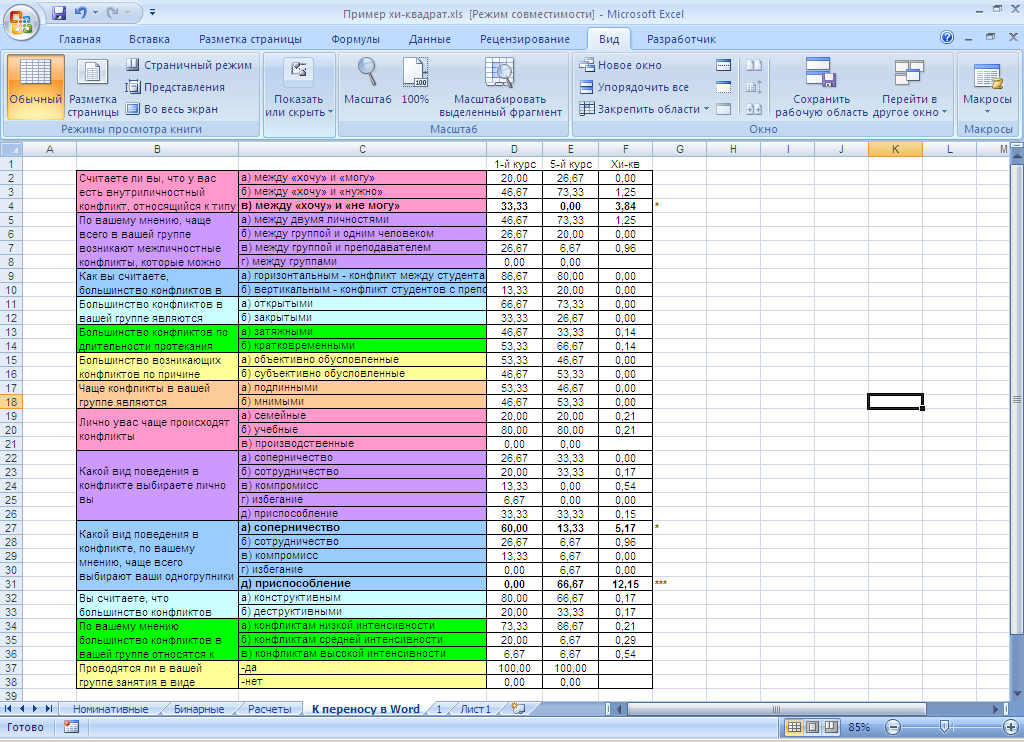
Task: Select row 18 header
Action: coord(11,402)
